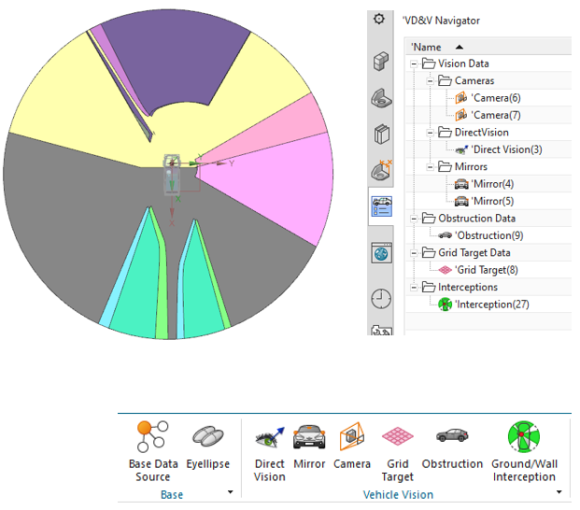Viewport: 580px width, 510px height.
Task: Click the Cameras folder label
Action: pyautogui.click(x=474, y=81)
